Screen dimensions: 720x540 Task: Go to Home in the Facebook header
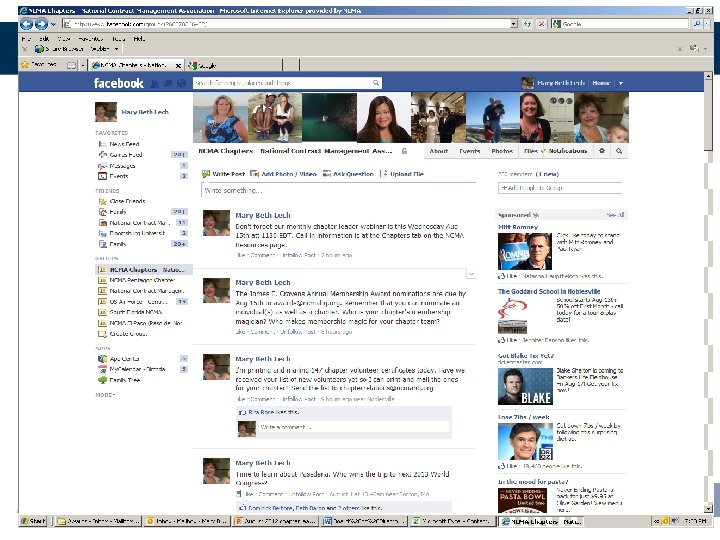601,83
